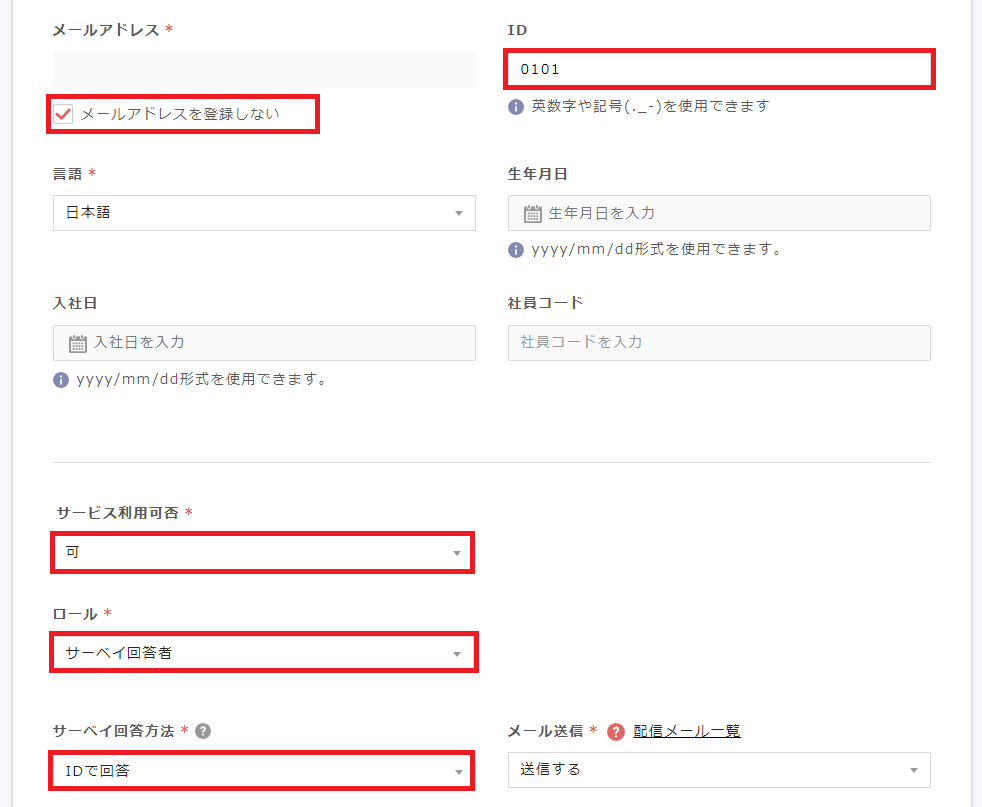Open the 配信メール一覧 link
The image size is (982, 807).
point(687,731)
